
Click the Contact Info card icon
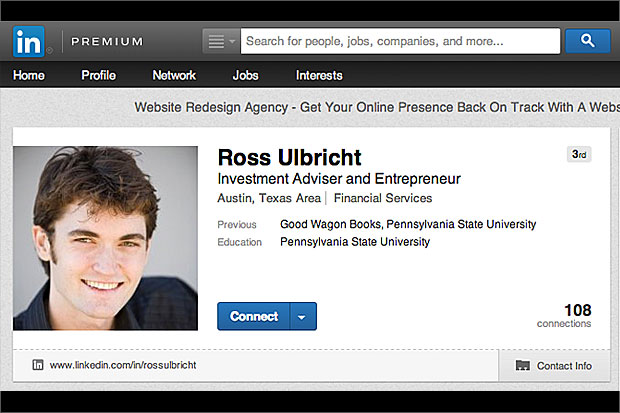pyautogui.click(x=522, y=366)
